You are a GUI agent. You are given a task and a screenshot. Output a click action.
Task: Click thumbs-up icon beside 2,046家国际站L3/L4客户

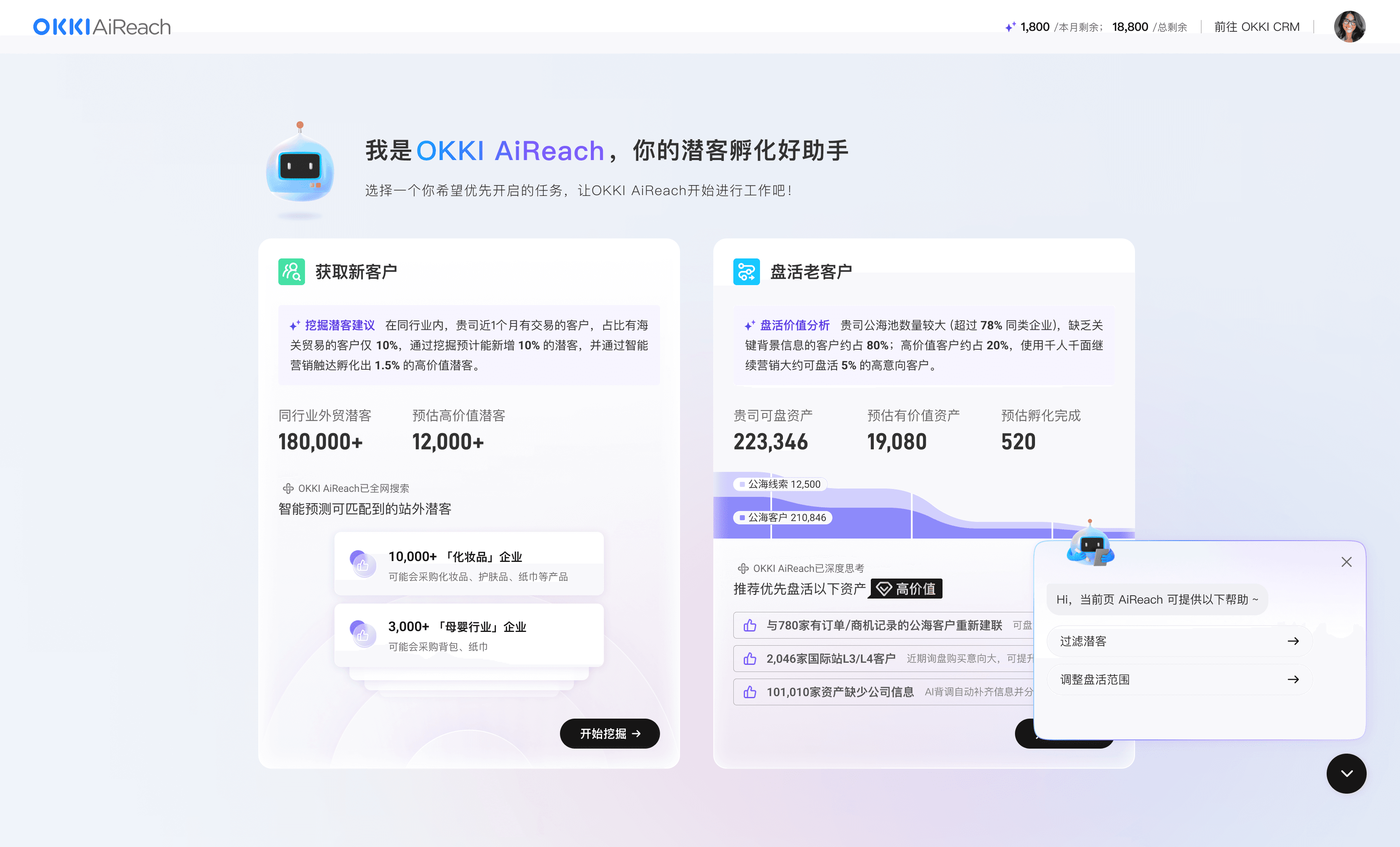pyautogui.click(x=750, y=658)
